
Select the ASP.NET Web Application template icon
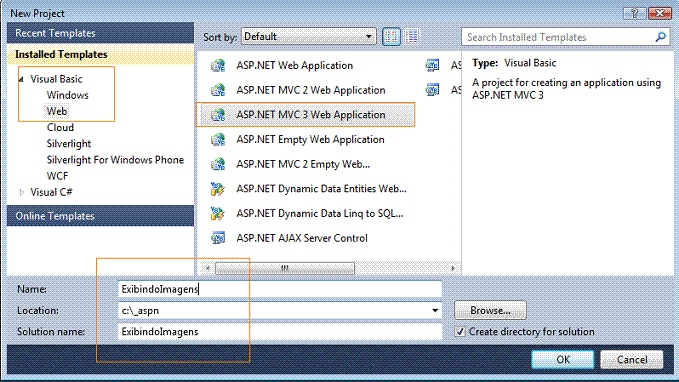point(218,65)
